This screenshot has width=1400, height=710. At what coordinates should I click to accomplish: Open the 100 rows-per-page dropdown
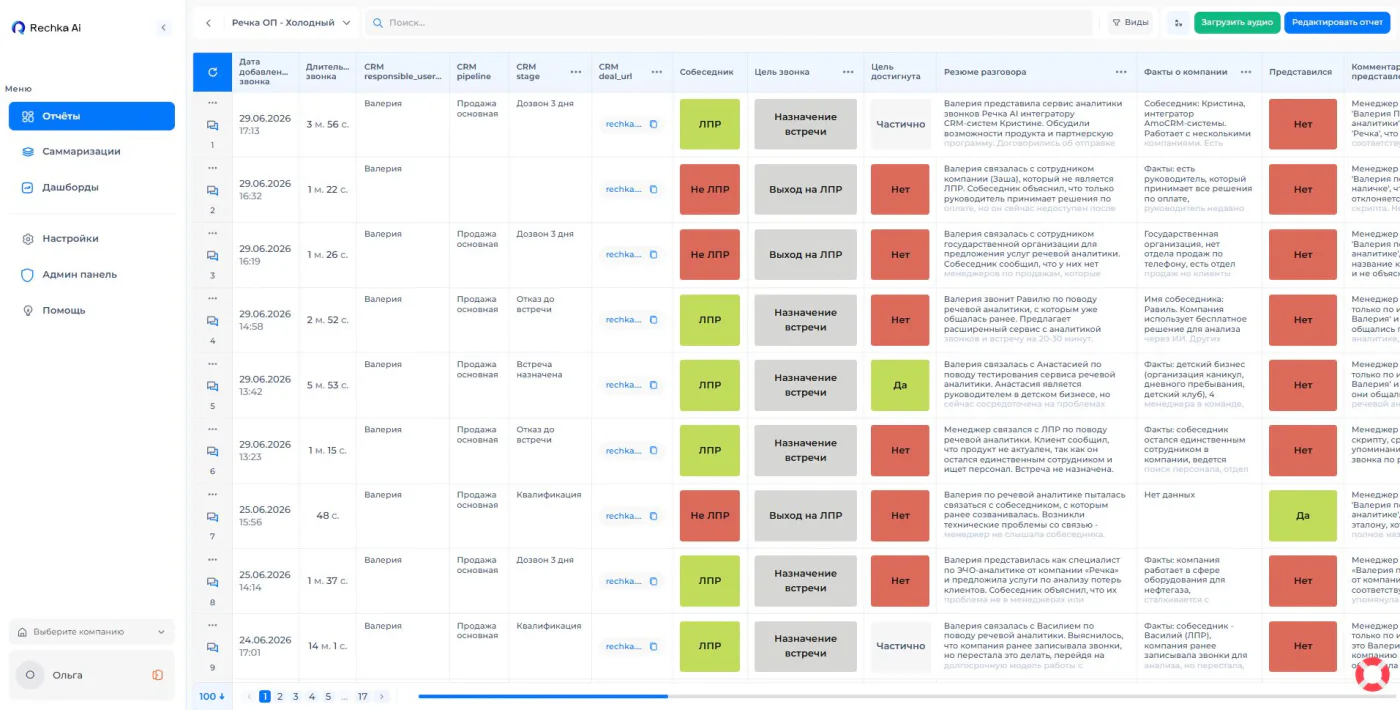coord(211,696)
